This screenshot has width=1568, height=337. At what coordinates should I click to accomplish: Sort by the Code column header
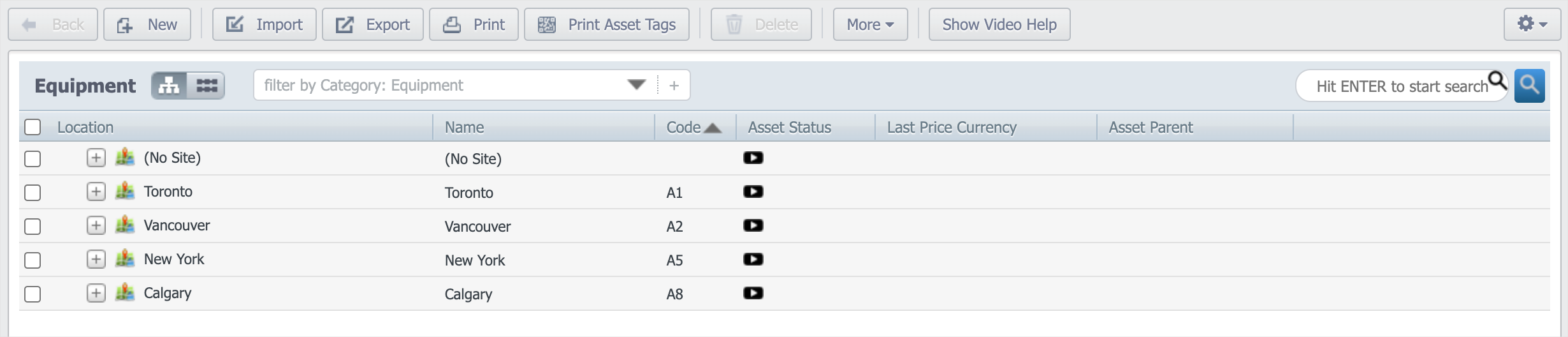(684, 127)
